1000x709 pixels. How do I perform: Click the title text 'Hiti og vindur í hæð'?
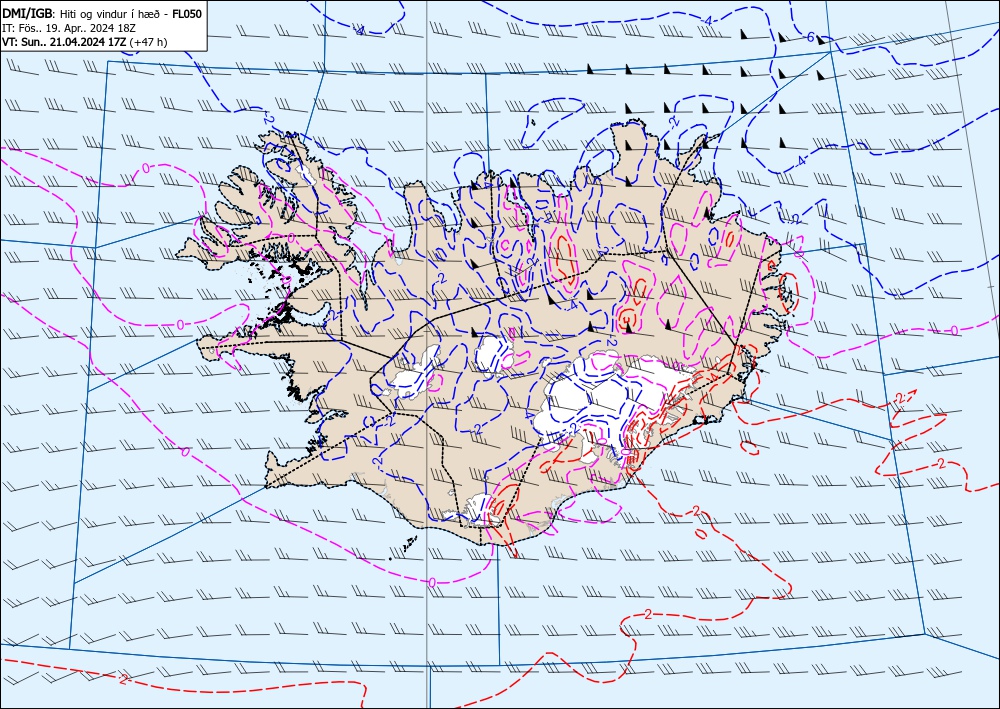point(110,14)
